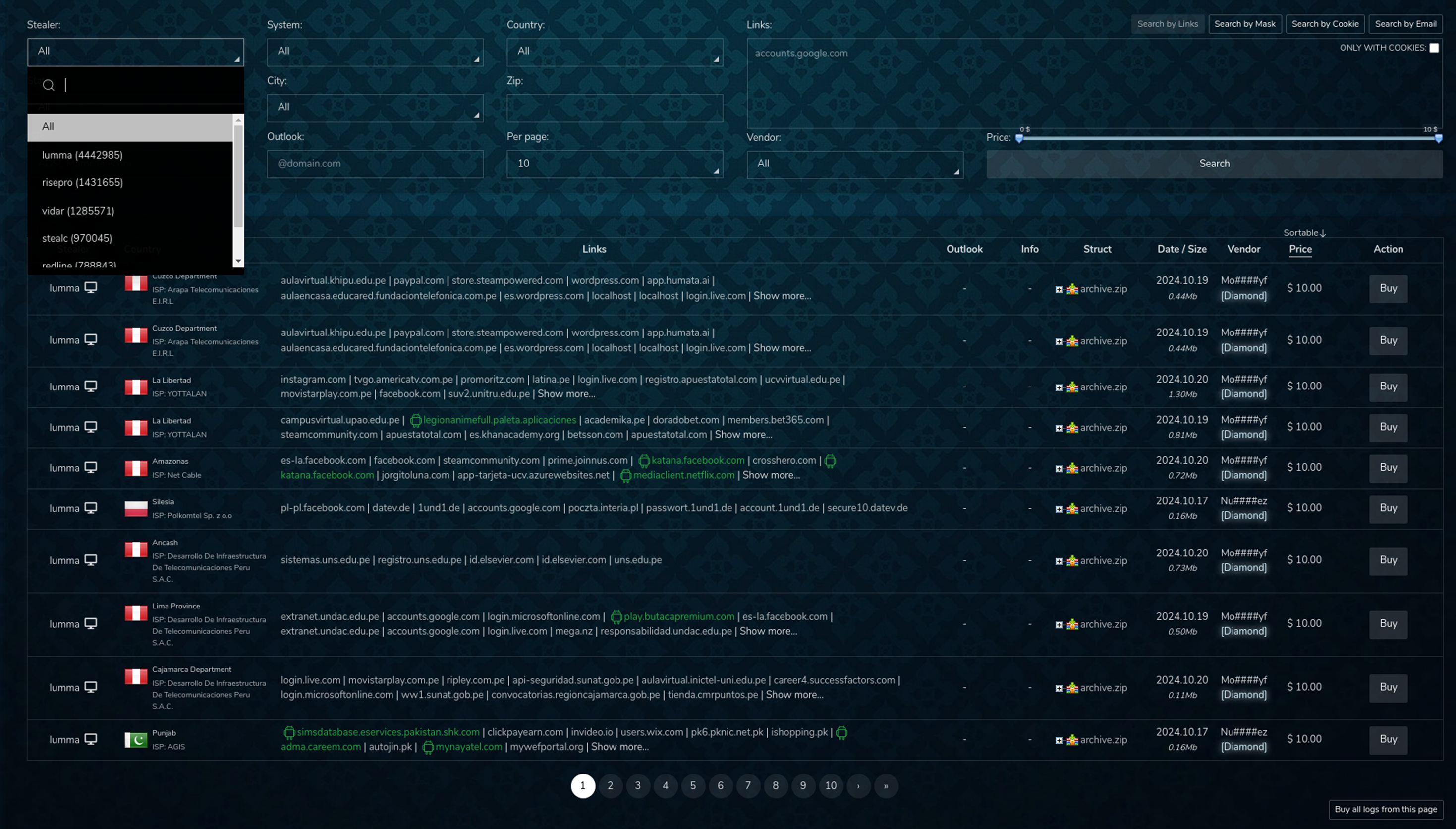Click the Stealer list scrollbar up arrow
1456x829 pixels.
(238, 119)
